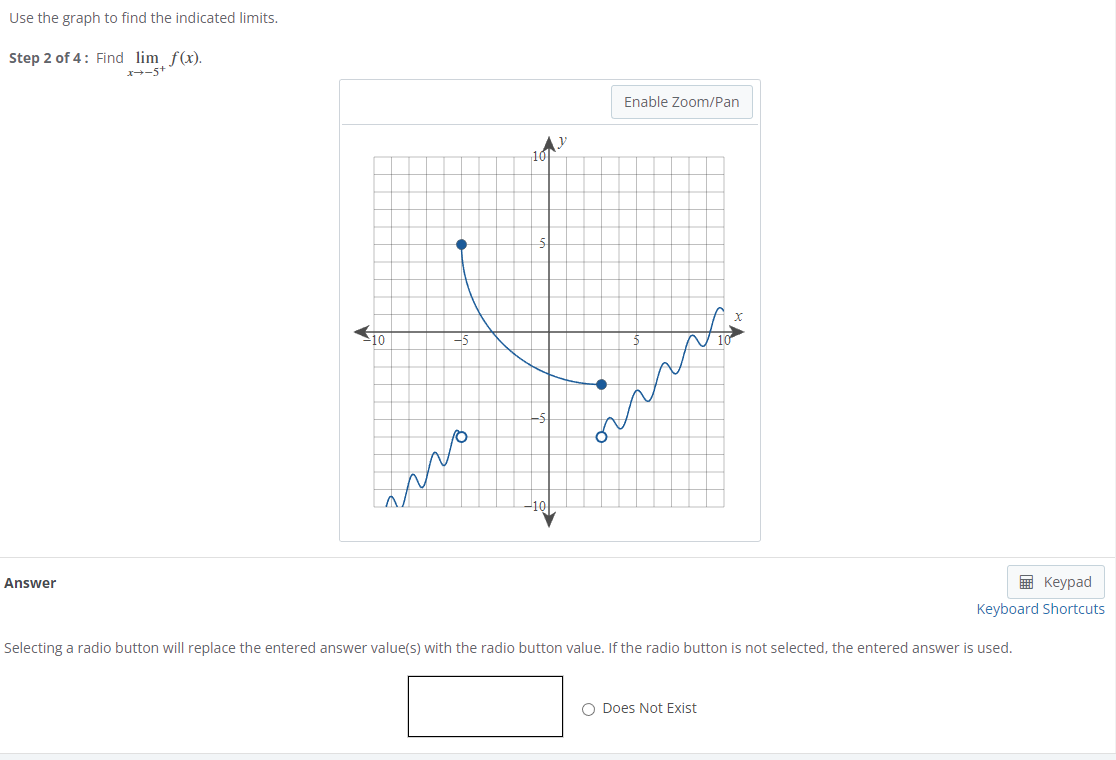Click the right arrowhead of the x-axis
Viewport: 1116px width, 760px height.
(734, 330)
